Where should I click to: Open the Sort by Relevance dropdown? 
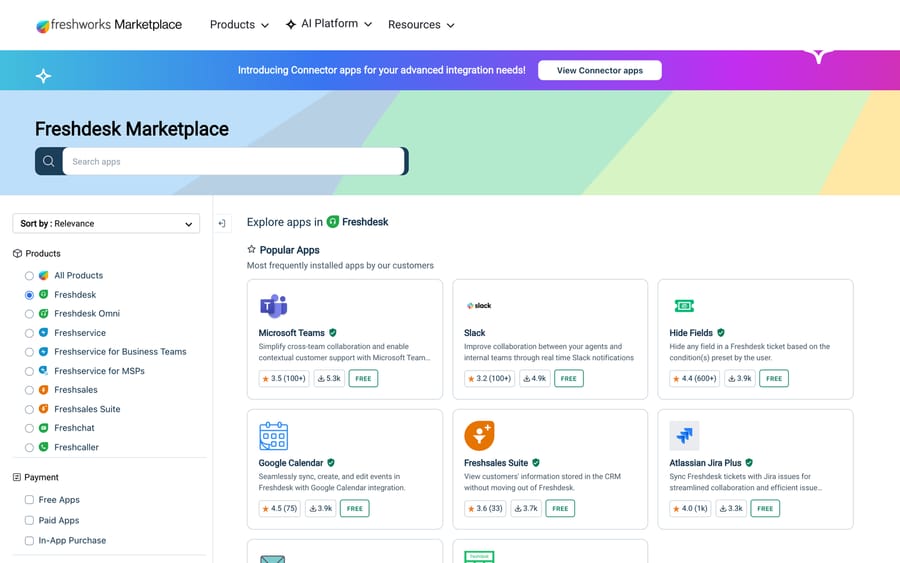(106, 223)
